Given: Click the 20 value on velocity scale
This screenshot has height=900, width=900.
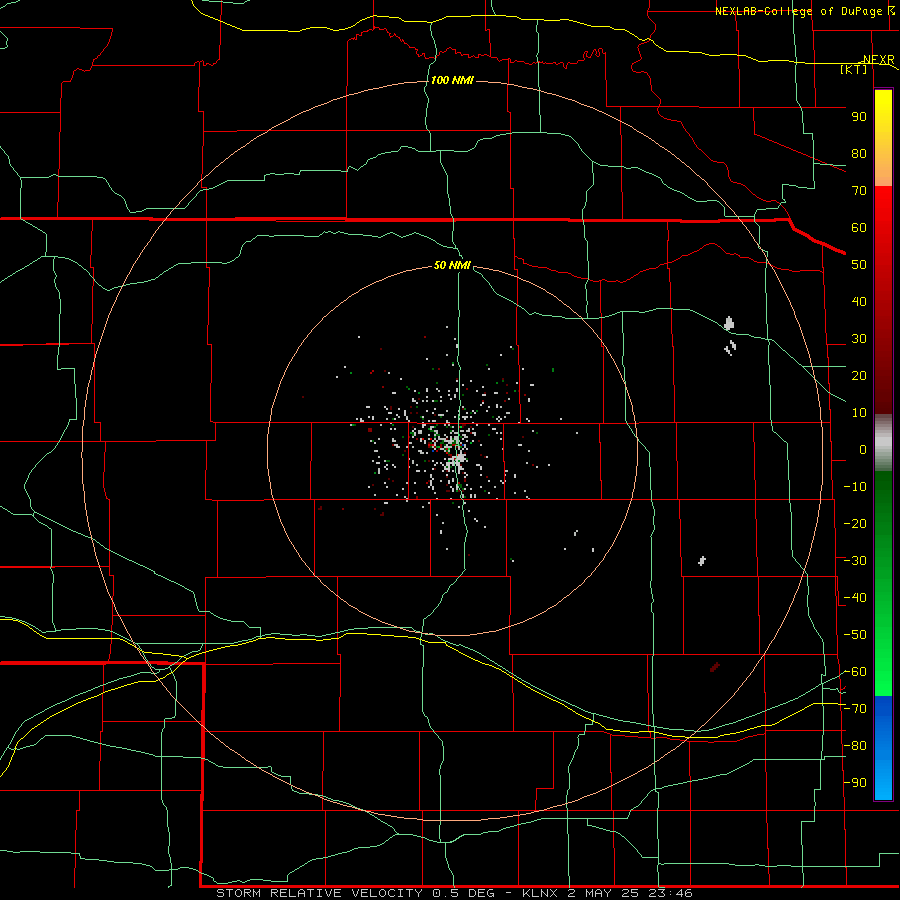Looking at the screenshot, I should 859,376.
